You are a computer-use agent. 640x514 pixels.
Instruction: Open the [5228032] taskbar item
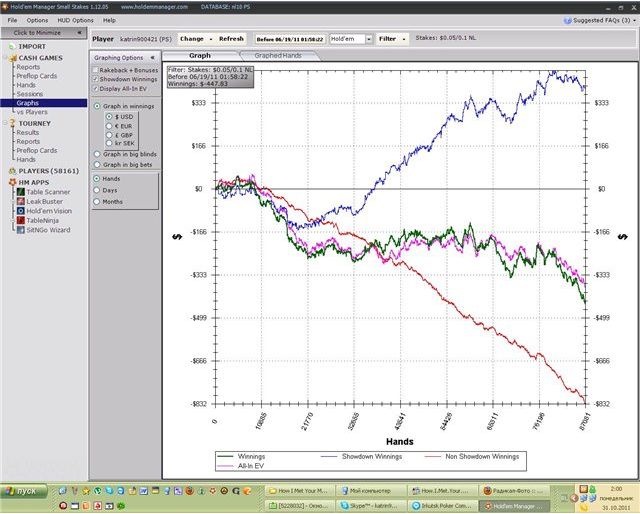click(x=299, y=506)
